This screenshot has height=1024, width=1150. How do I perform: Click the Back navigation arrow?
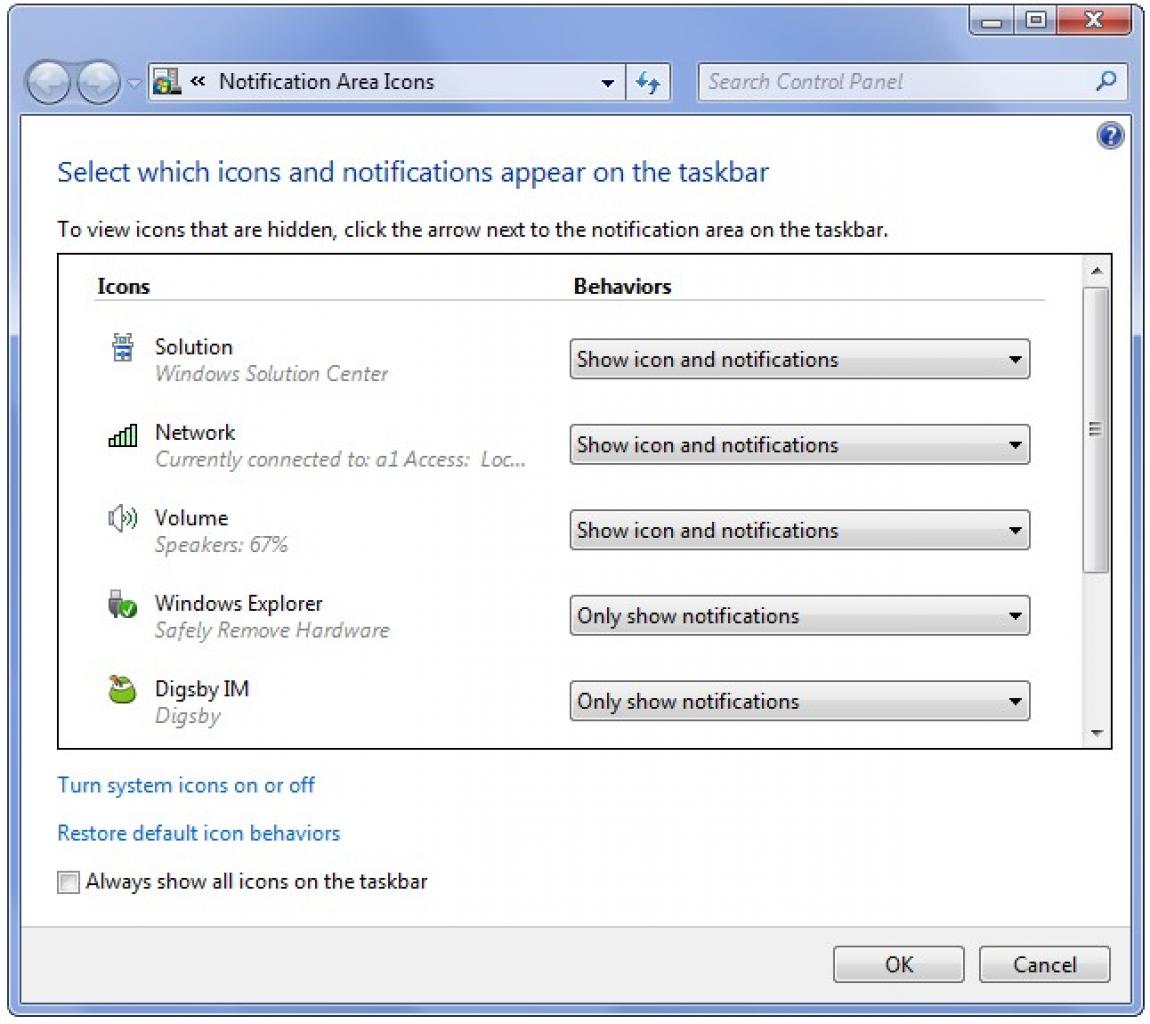48,82
